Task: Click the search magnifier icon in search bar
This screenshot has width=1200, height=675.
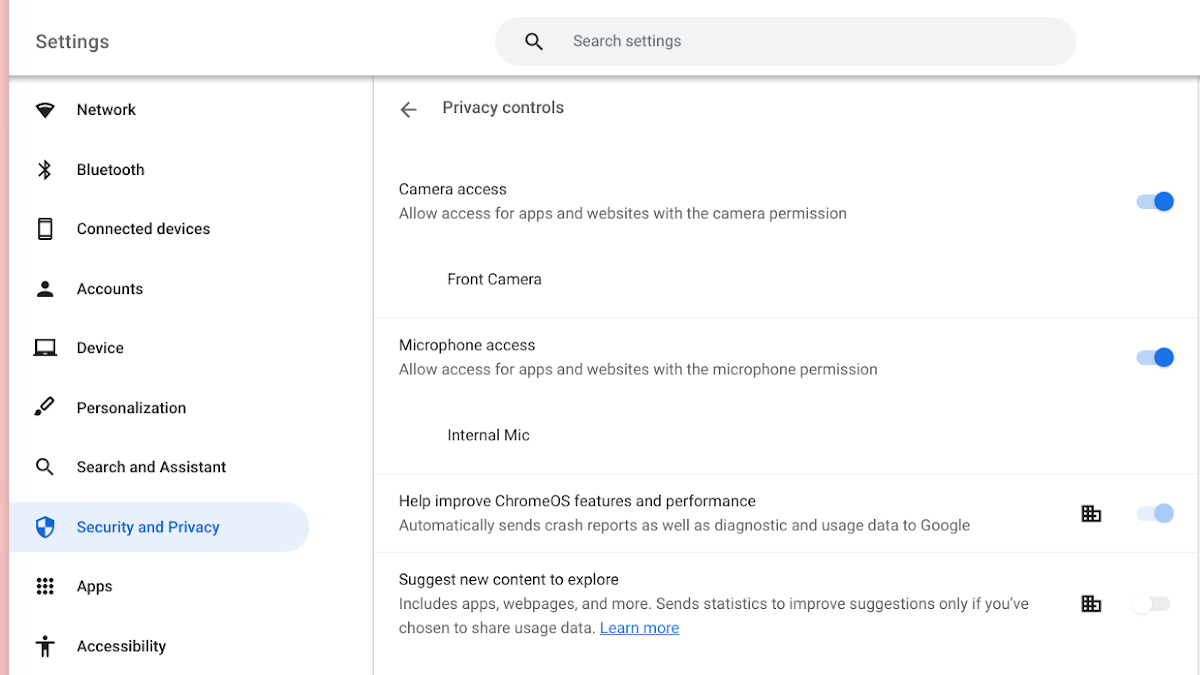Action: pos(534,42)
